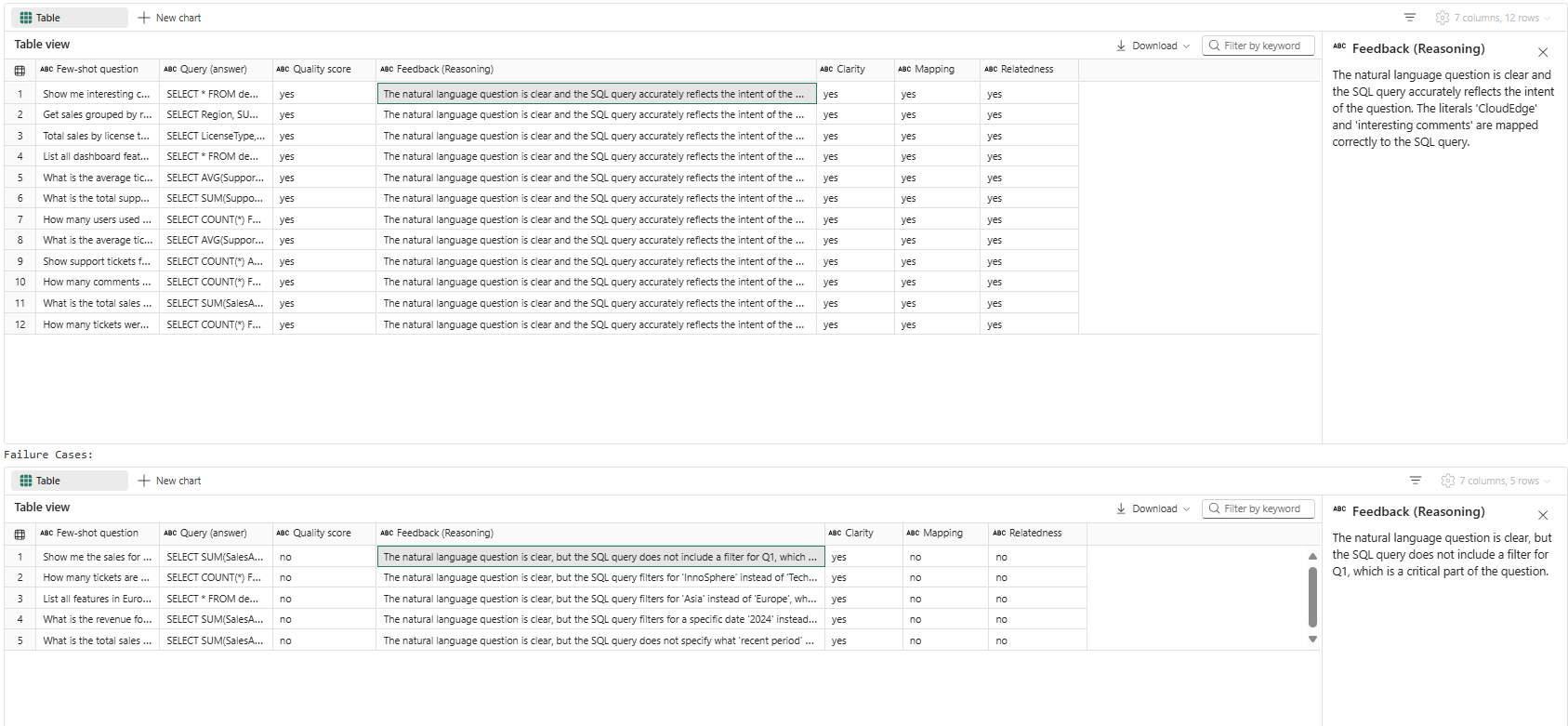Select row number 12 in top table

20,324
